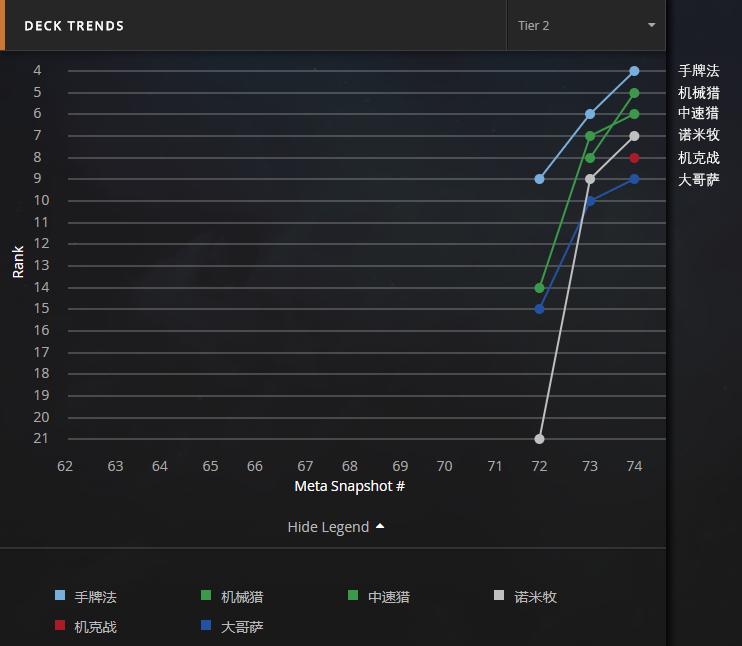Click the Tier 2 dropdown arrow
The height and width of the screenshot is (646, 742).
pos(652,25)
